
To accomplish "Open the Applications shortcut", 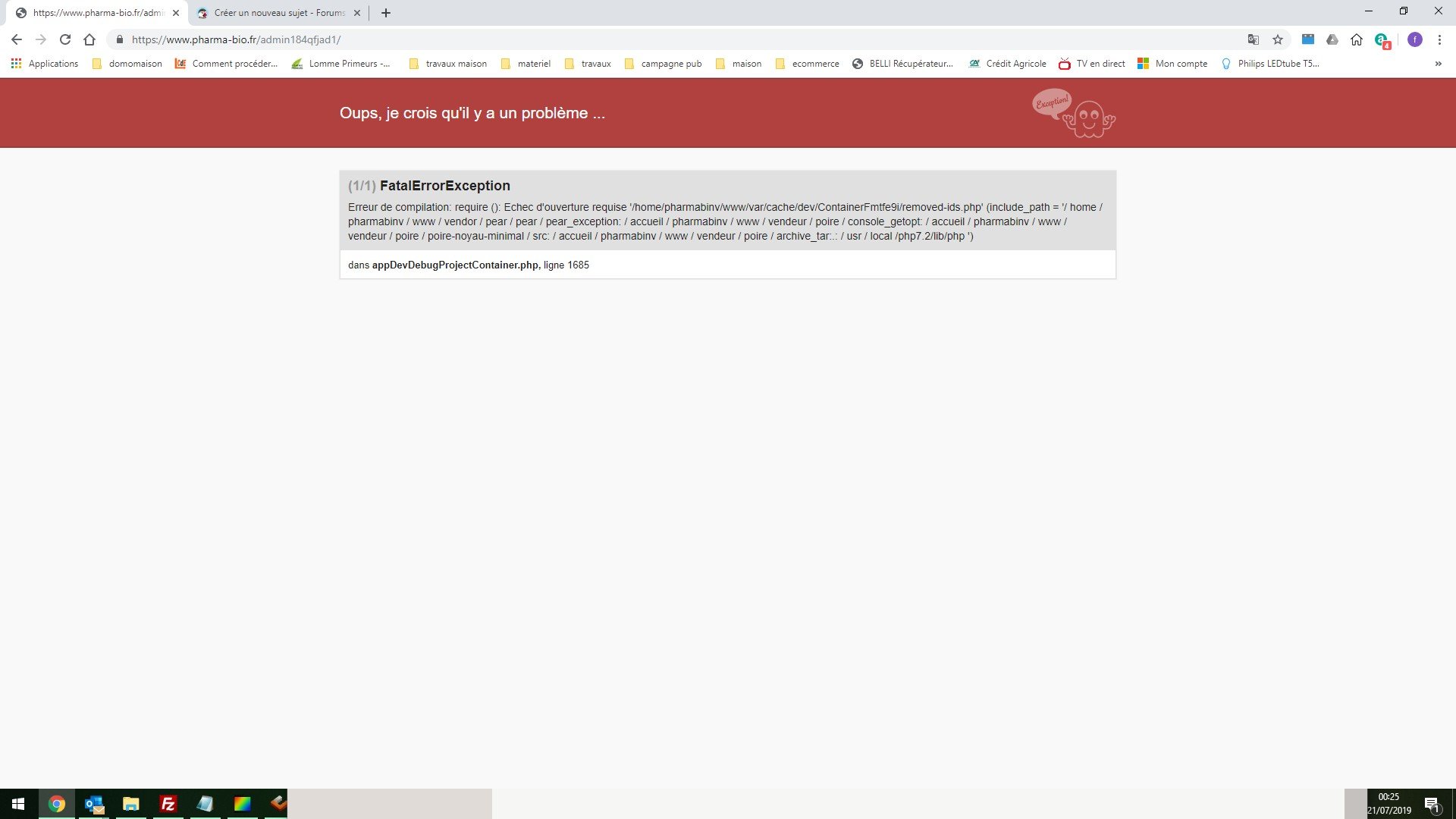I will 45,64.
